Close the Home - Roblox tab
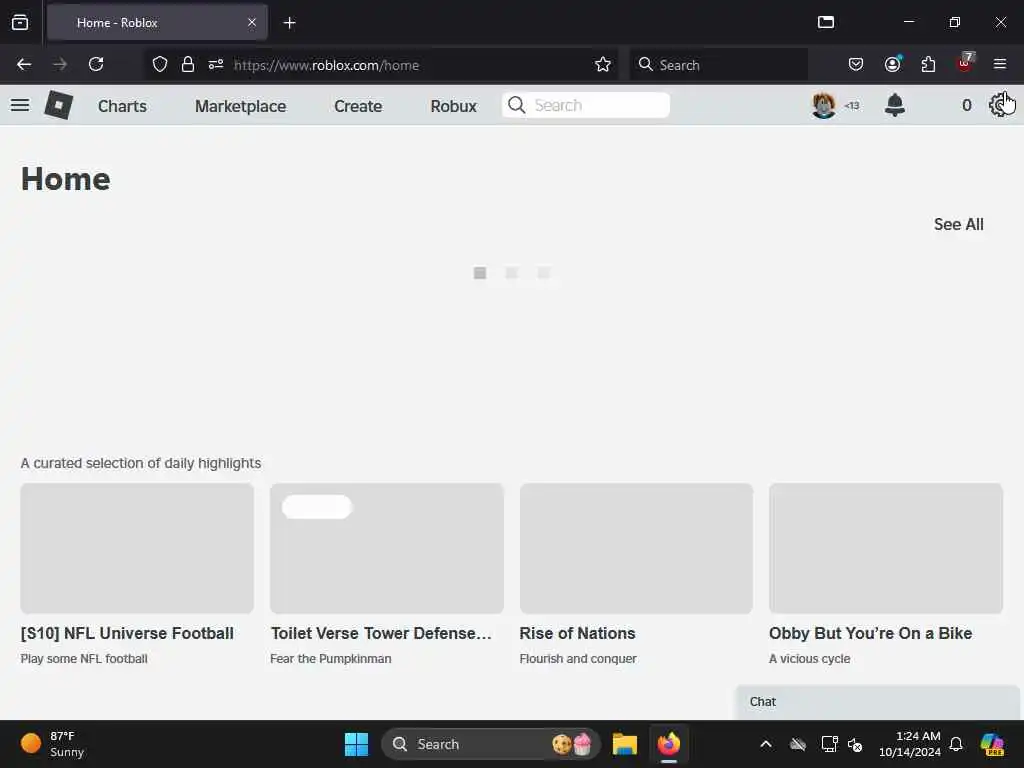The image size is (1024, 768). point(252,23)
